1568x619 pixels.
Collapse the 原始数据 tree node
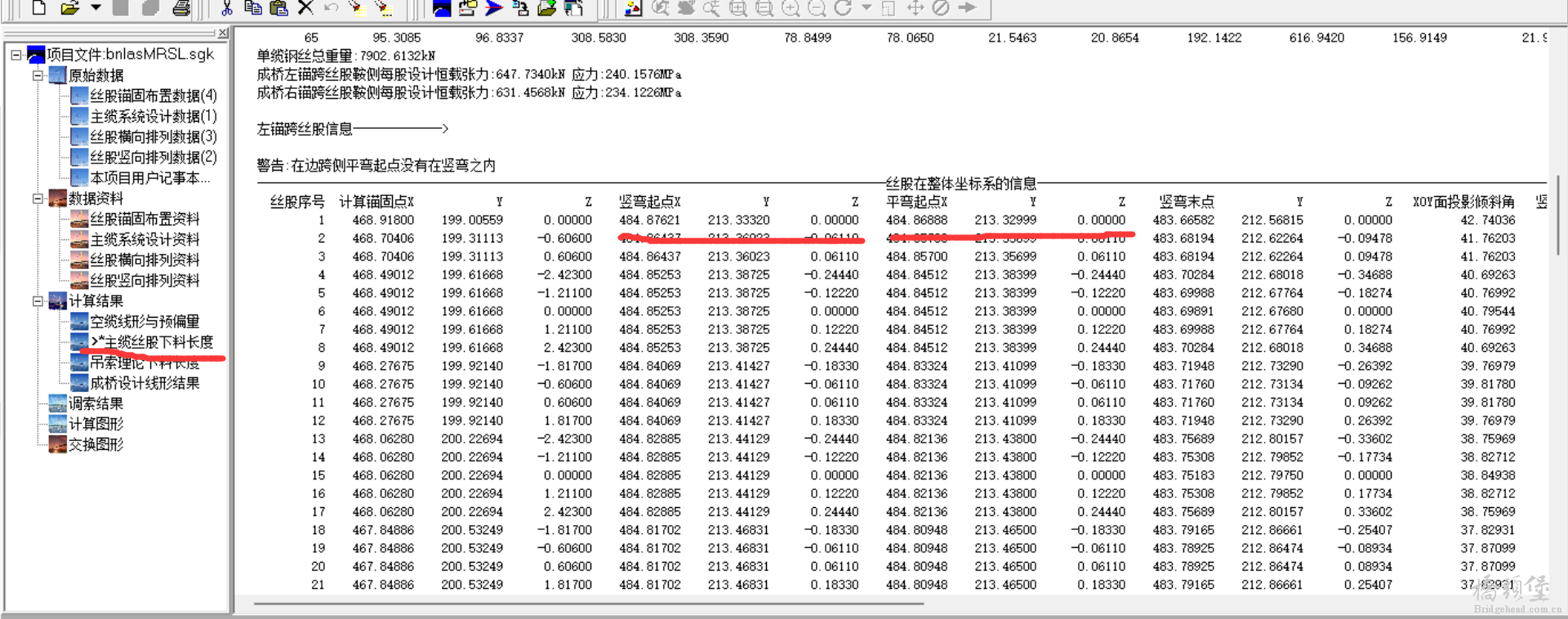coord(38,75)
